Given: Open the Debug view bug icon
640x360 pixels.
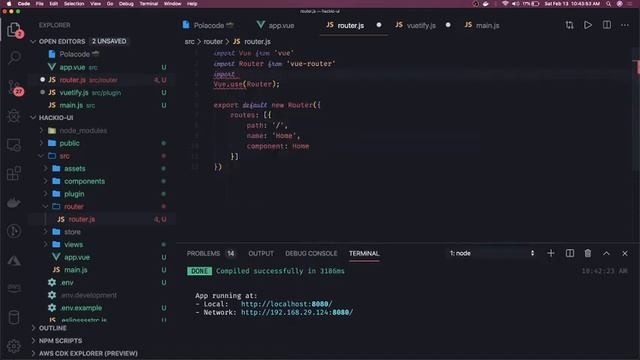Looking at the screenshot, I should tap(14, 116).
